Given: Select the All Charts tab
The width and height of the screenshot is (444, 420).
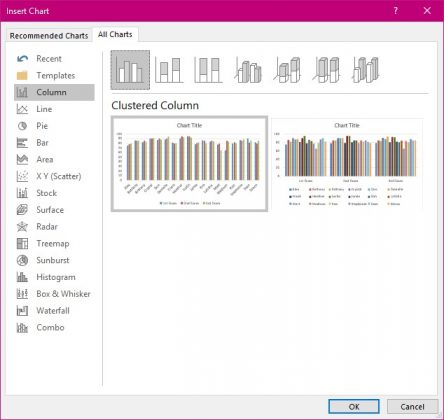Looking at the screenshot, I should click(x=115, y=34).
